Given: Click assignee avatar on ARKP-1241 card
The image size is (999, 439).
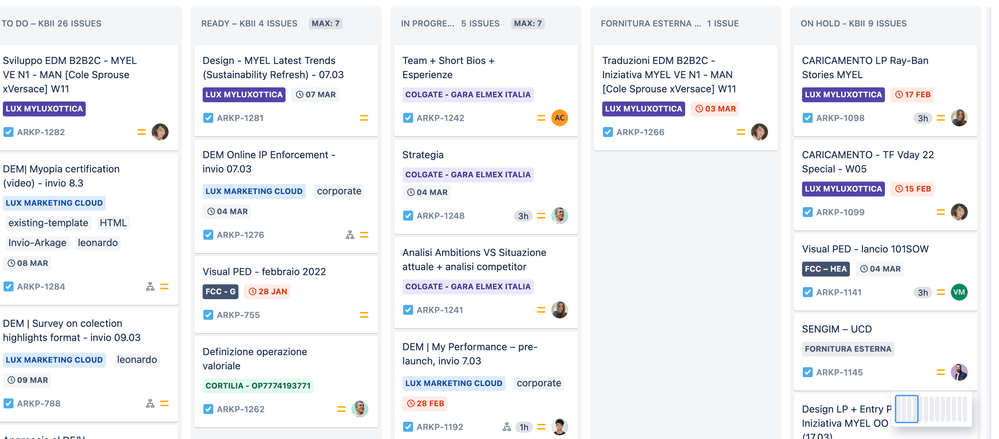Looking at the screenshot, I should (x=559, y=310).
